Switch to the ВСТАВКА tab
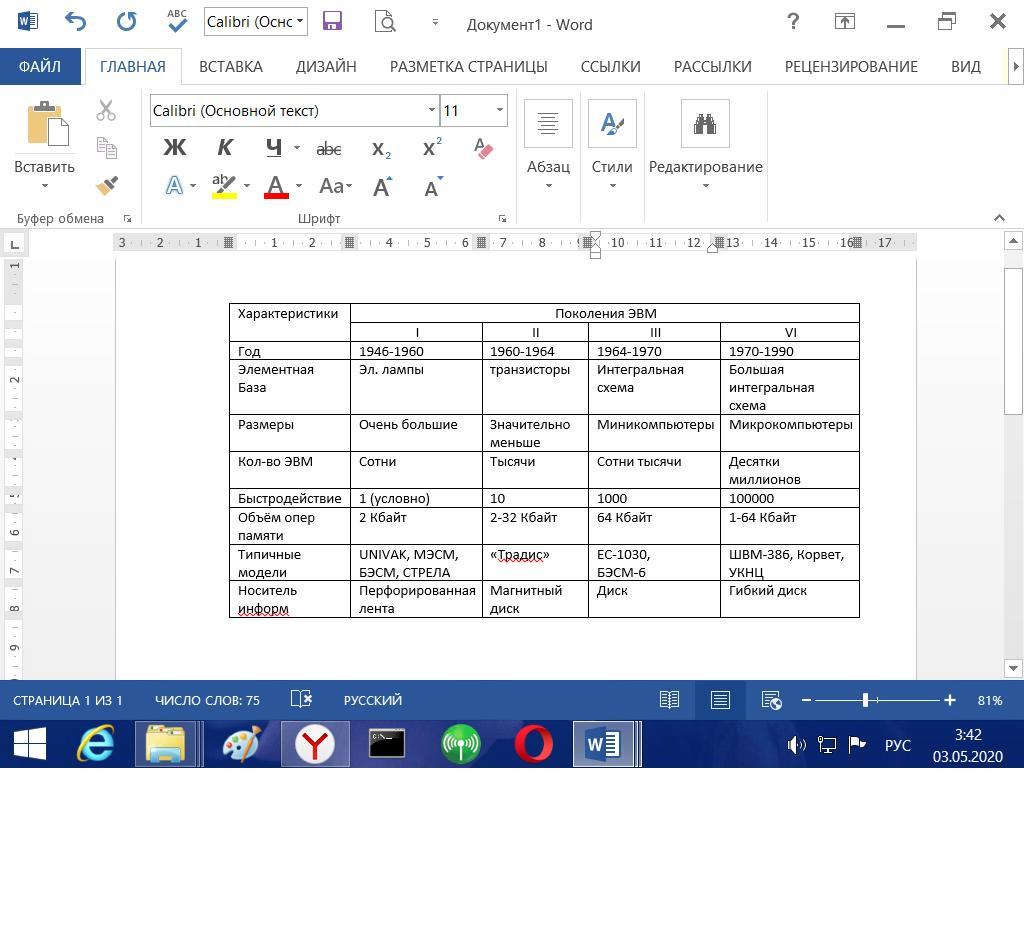Viewport: 1024px width, 928px height. point(230,66)
